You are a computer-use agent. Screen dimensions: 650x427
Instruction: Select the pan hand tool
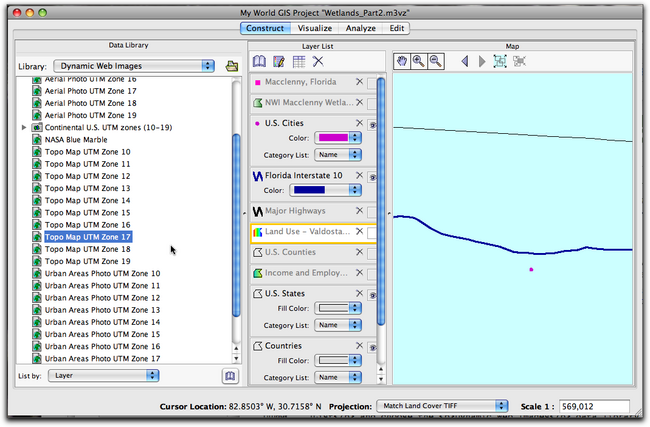coord(400,62)
